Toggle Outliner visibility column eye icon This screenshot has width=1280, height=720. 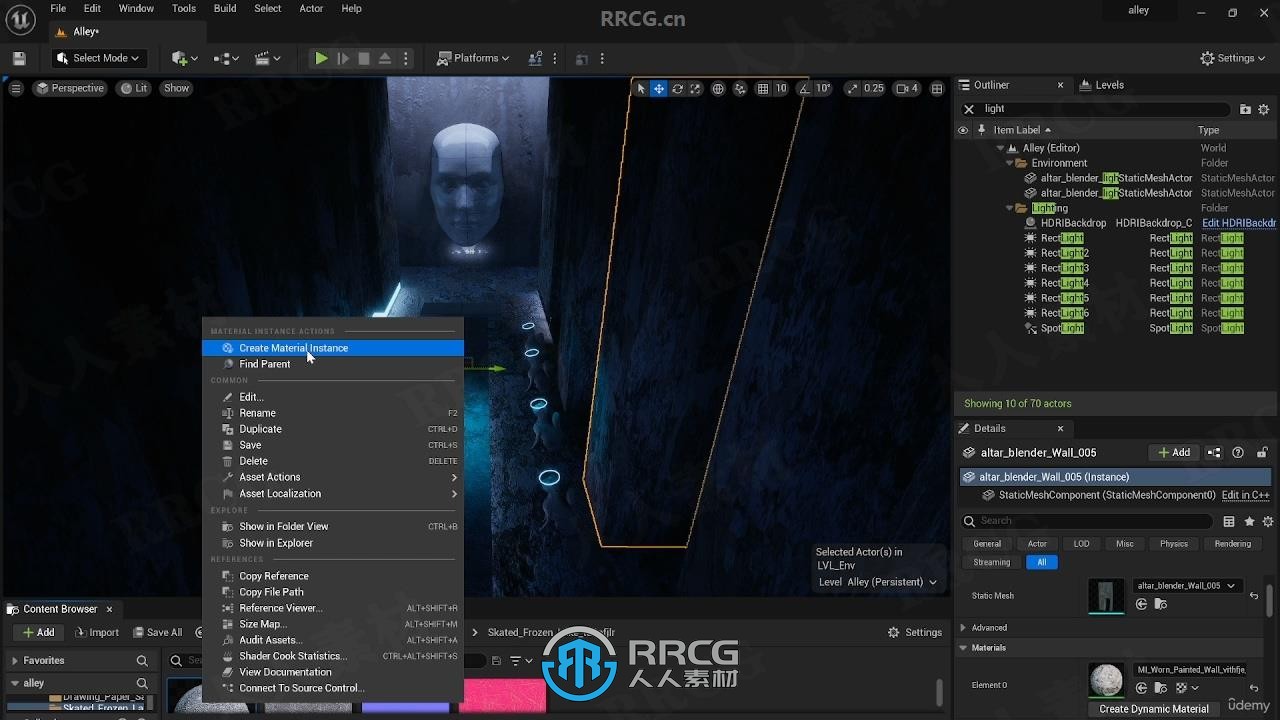pos(963,130)
